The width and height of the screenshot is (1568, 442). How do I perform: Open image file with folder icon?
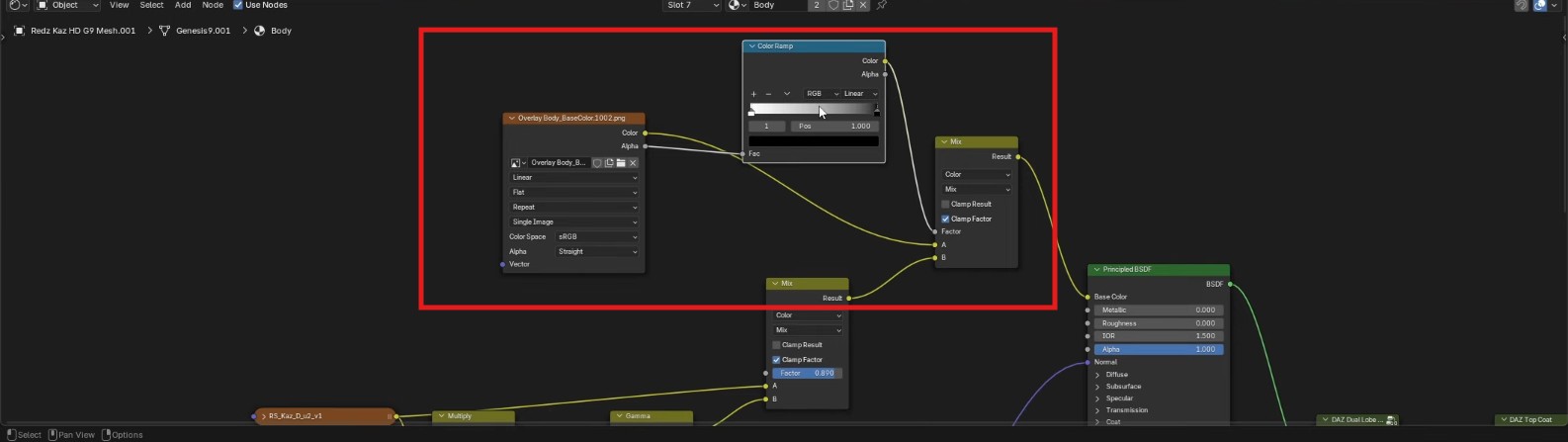point(621,163)
